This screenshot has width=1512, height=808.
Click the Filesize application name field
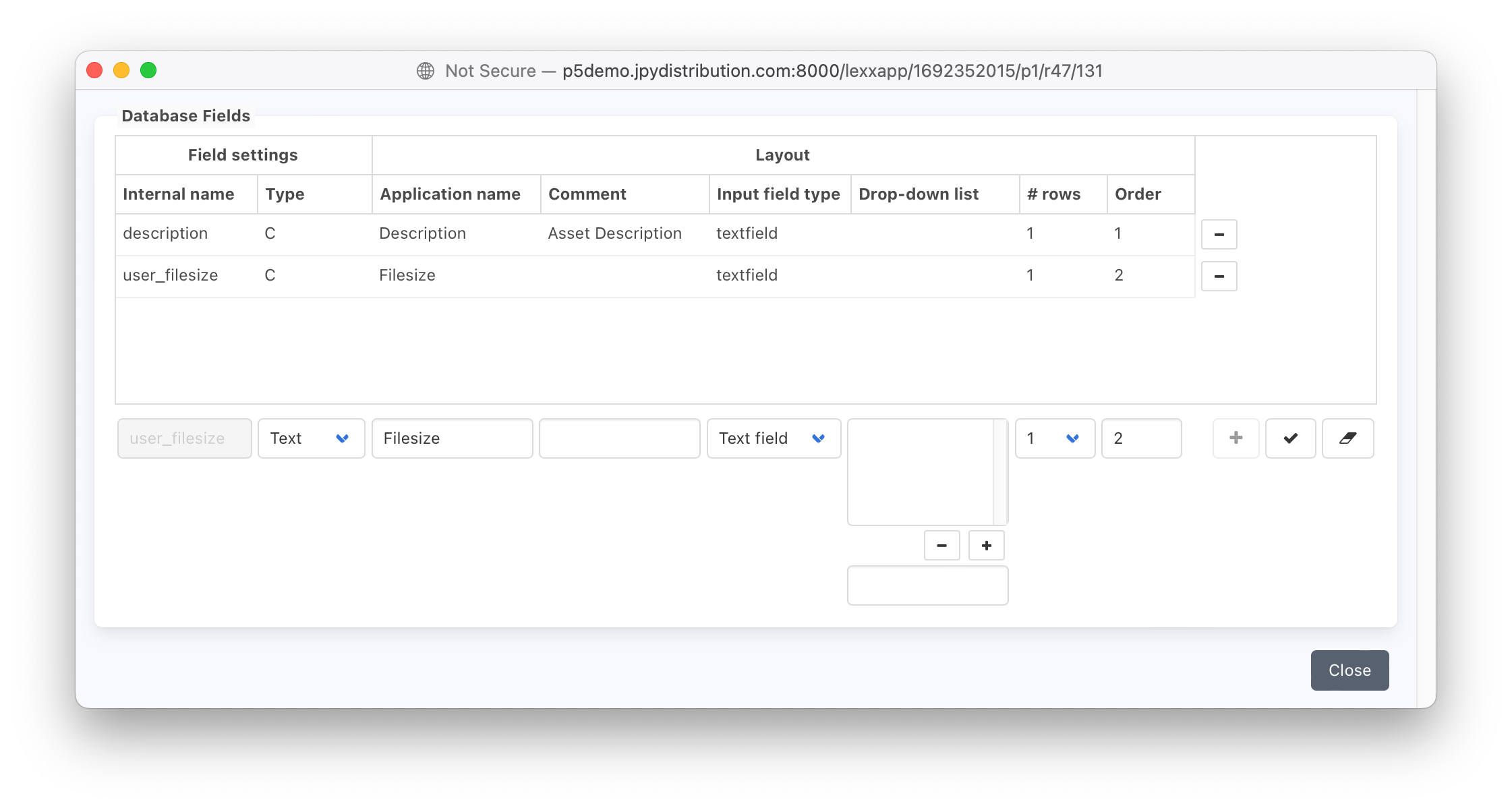(452, 438)
